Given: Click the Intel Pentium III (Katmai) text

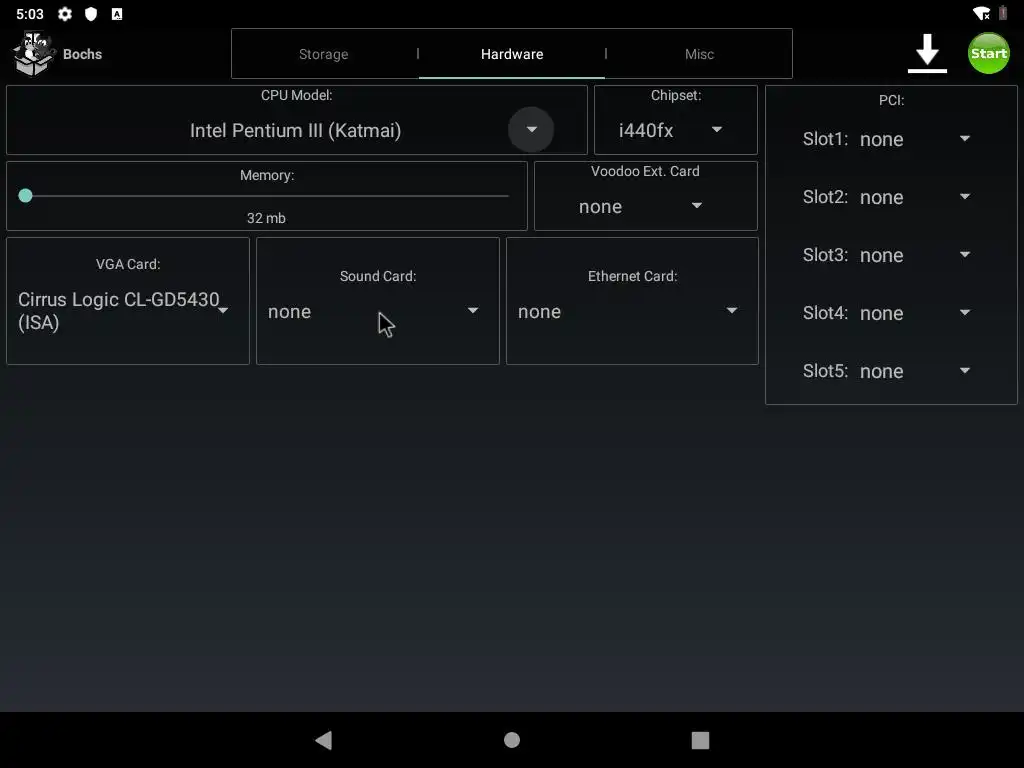Looking at the screenshot, I should 295,131.
